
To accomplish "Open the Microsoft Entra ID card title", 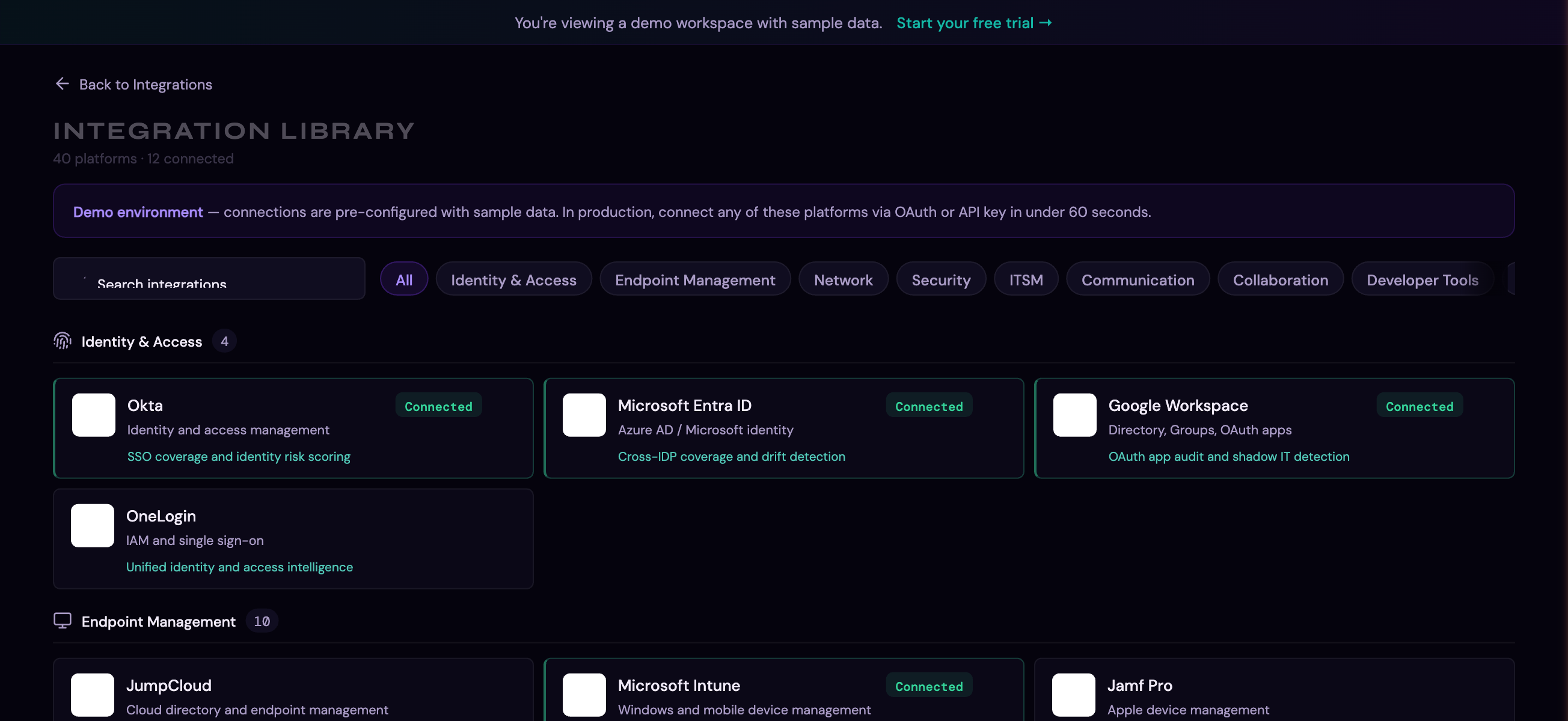I will point(684,405).
